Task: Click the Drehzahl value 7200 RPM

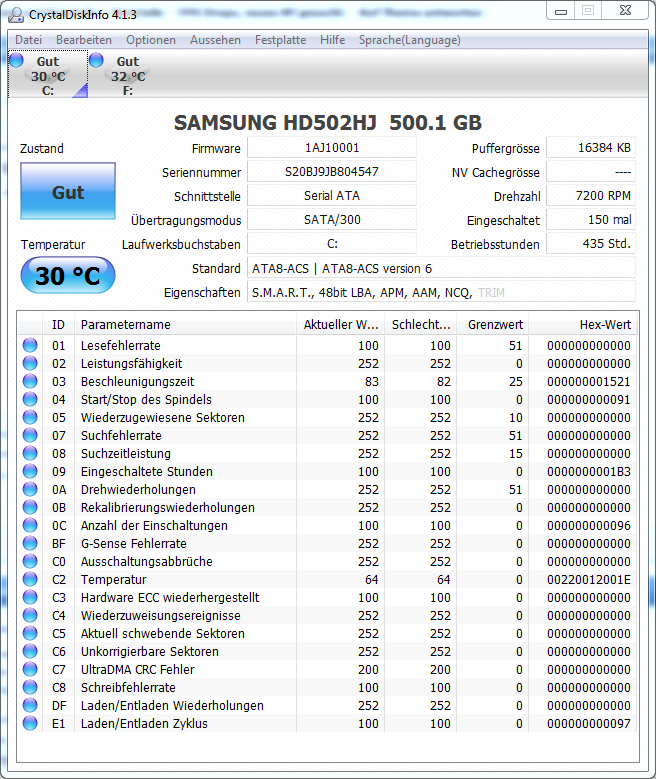Action: pos(591,196)
